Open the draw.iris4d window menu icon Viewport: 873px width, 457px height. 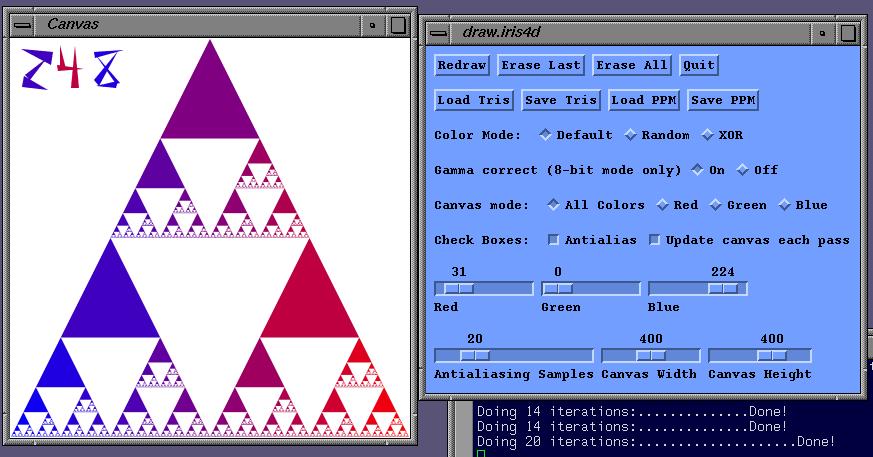coord(438,32)
